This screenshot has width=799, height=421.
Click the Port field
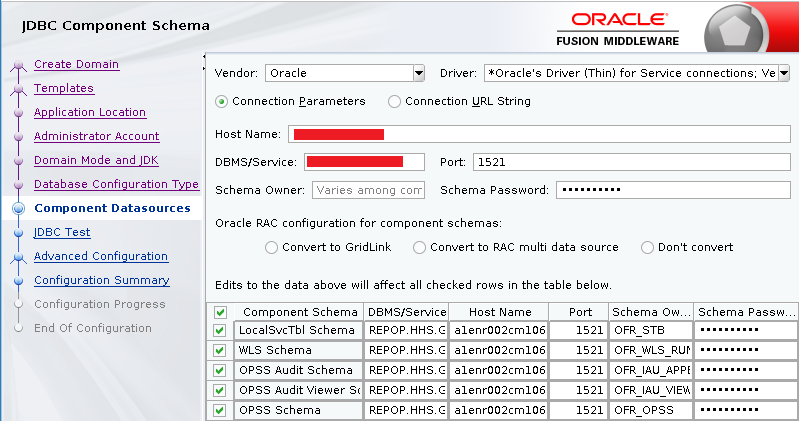630,162
